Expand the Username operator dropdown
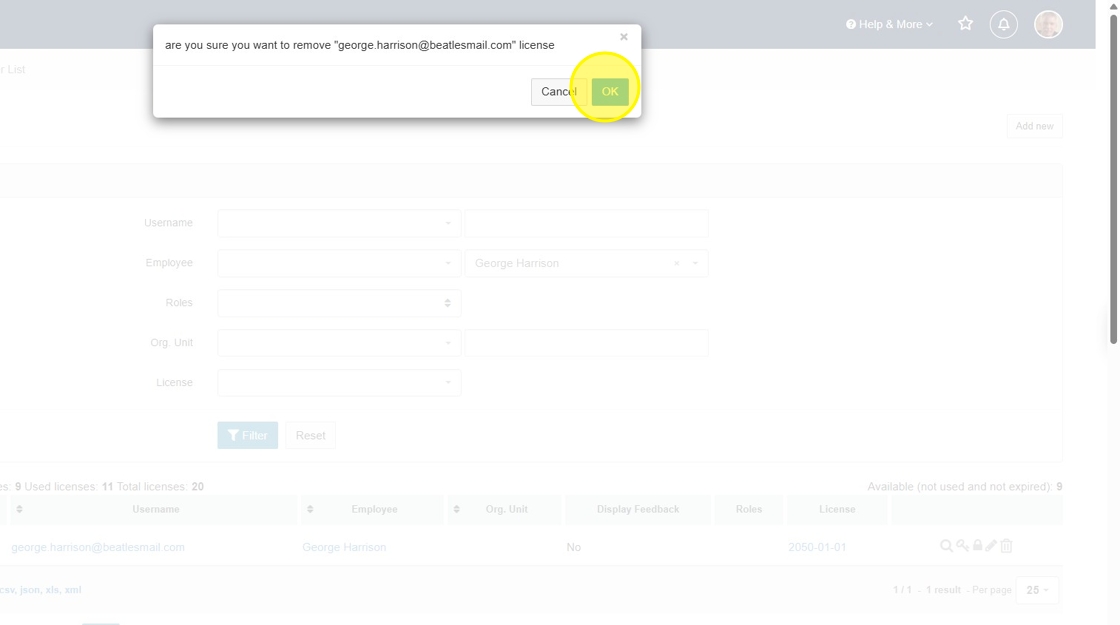The image size is (1120, 625). (x=339, y=223)
